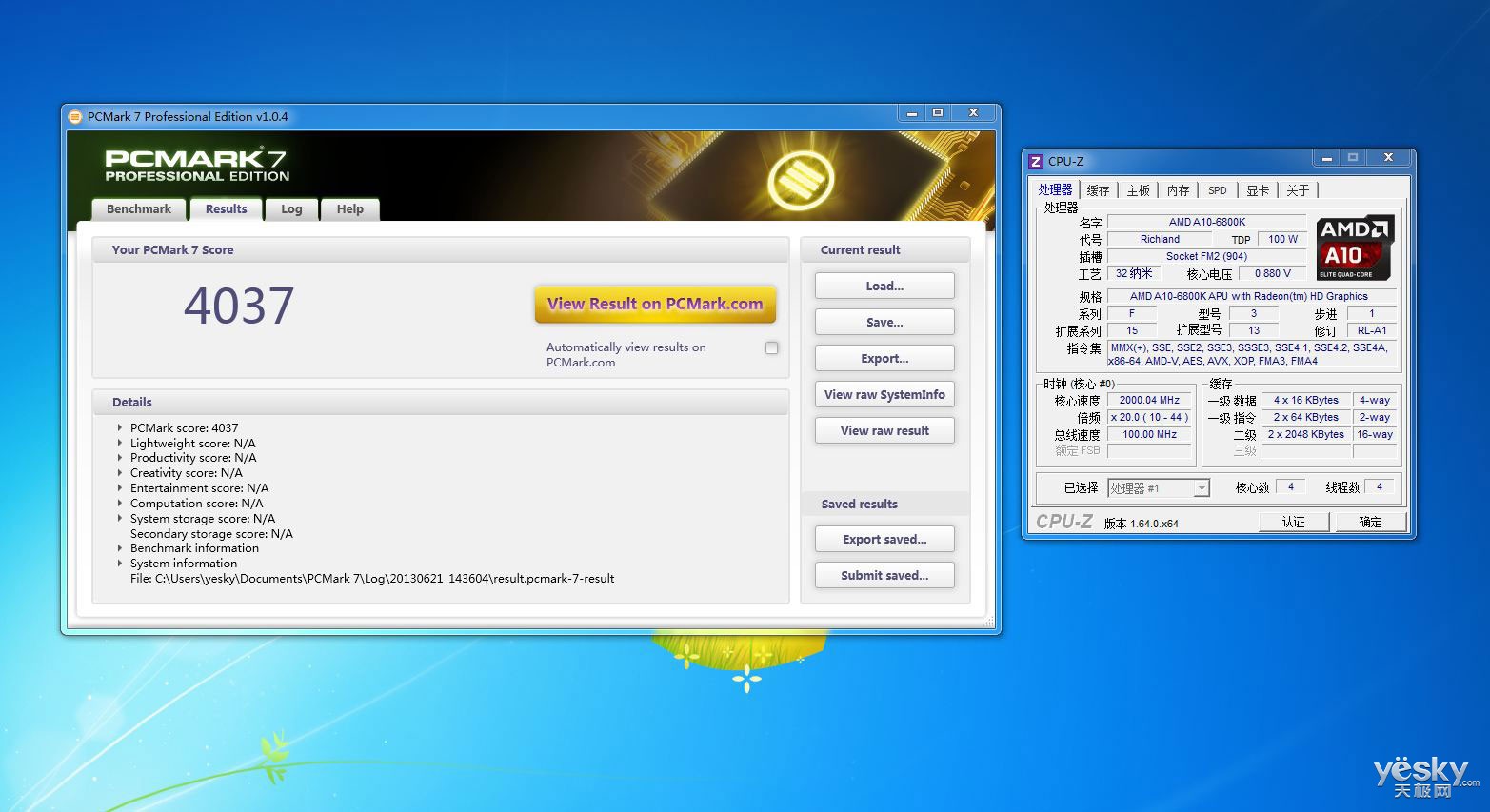Click the Richland code name field
This screenshot has height=812, width=1490.
click(1160, 239)
